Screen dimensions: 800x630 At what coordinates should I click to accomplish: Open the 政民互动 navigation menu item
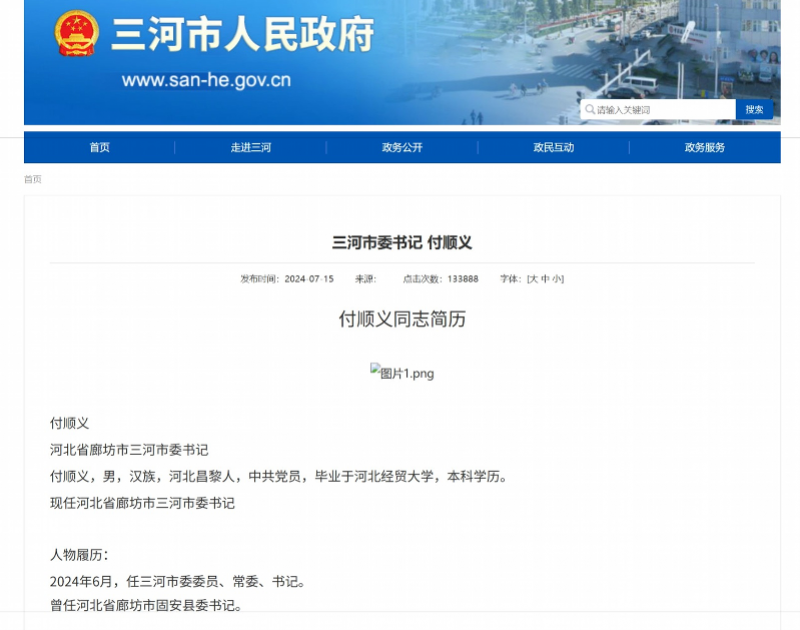(554, 147)
